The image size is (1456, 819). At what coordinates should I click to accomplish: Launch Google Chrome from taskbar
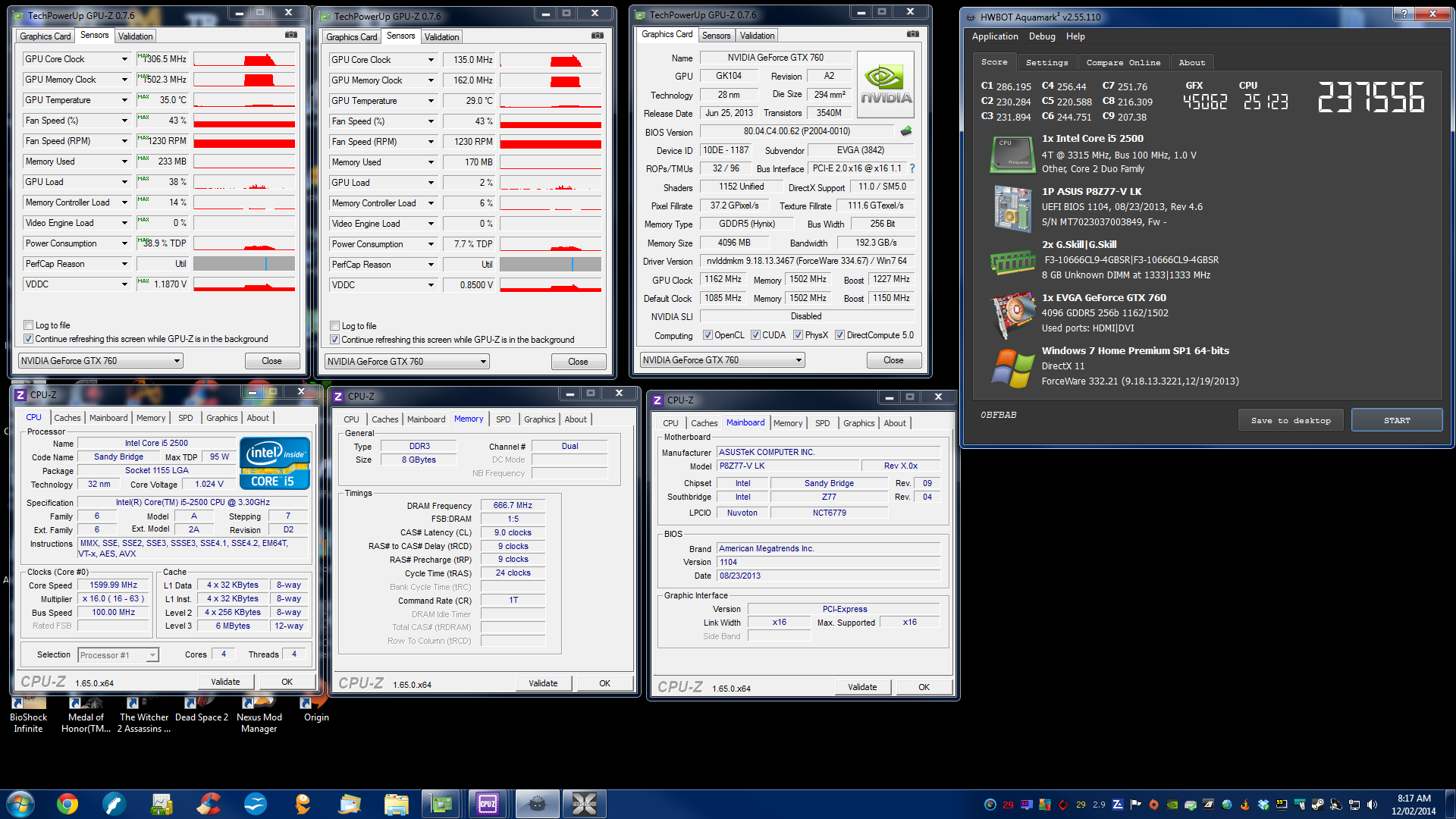click(x=67, y=804)
